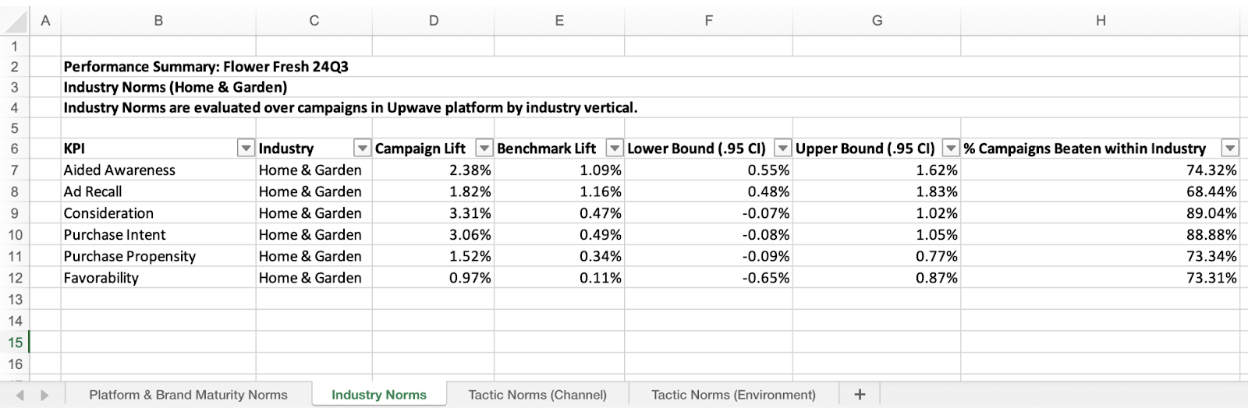Viewport: 1254px width, 412px height.
Task: Open the Tactic Norms (Channel) tab
Action: 547,396
